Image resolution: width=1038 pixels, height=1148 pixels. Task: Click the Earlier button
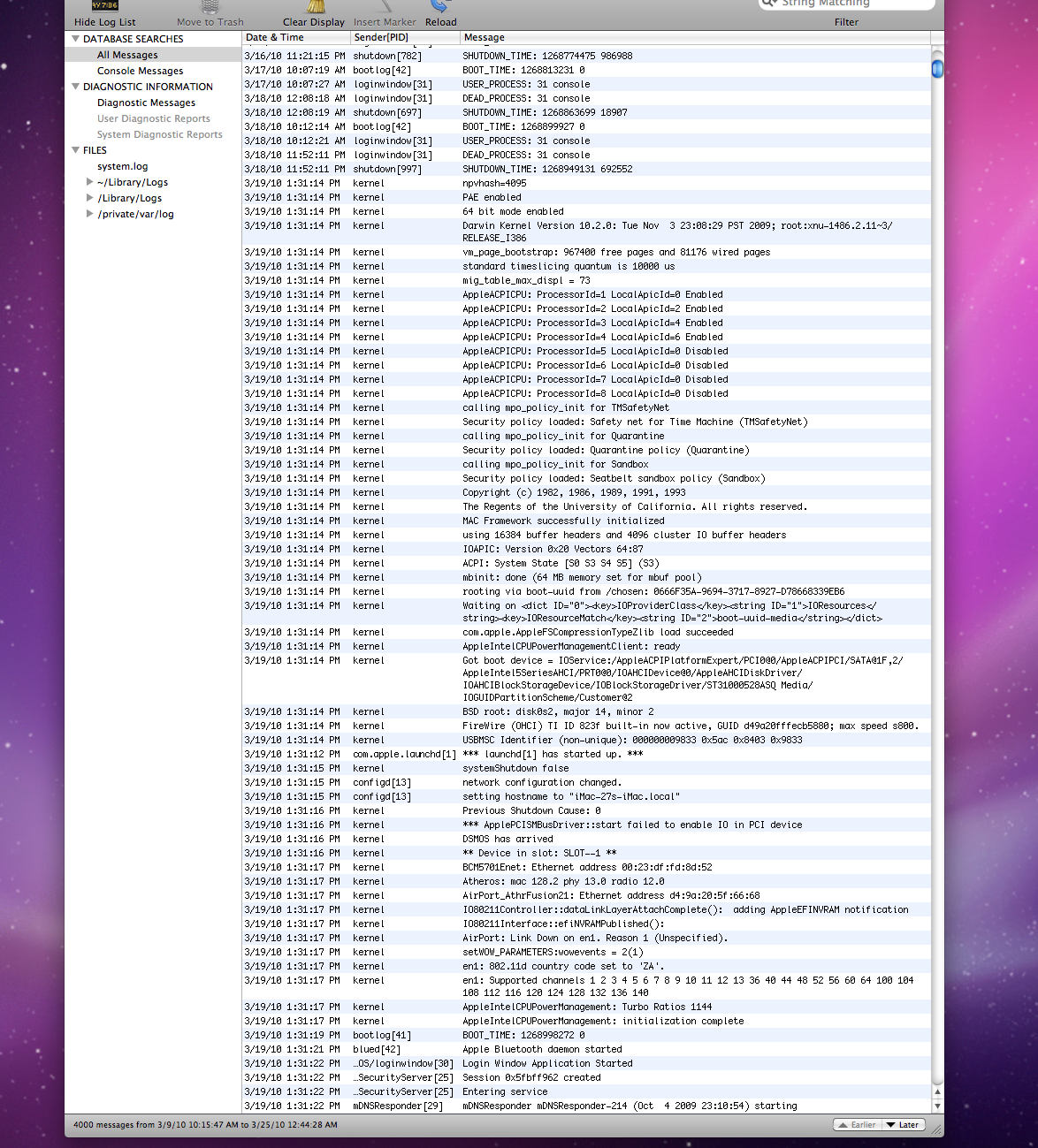[856, 1125]
